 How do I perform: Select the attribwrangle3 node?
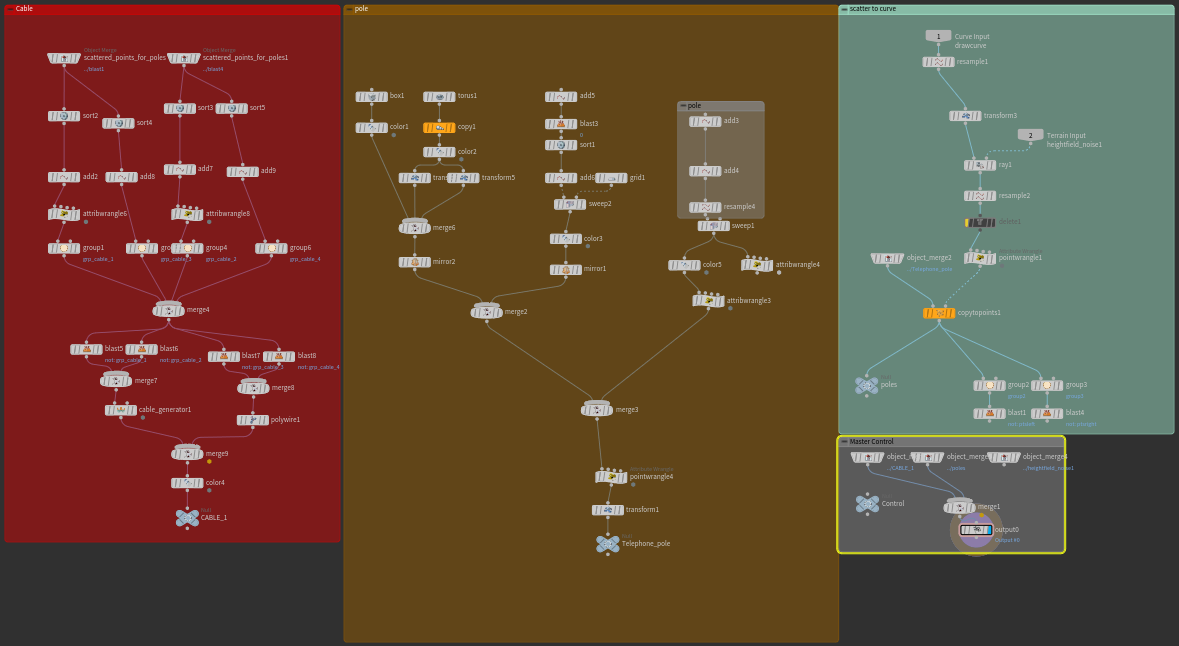[708, 301]
